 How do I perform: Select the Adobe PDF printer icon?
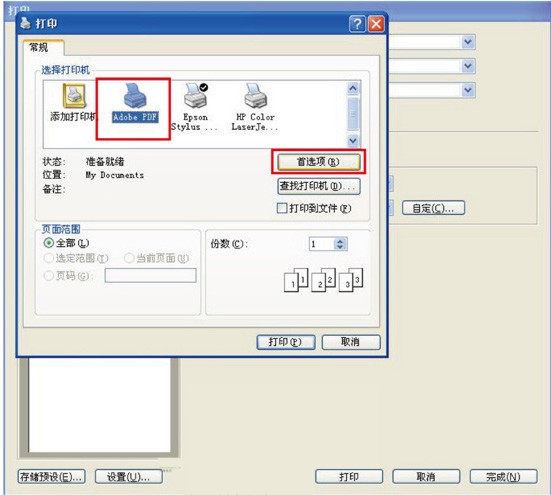point(135,96)
